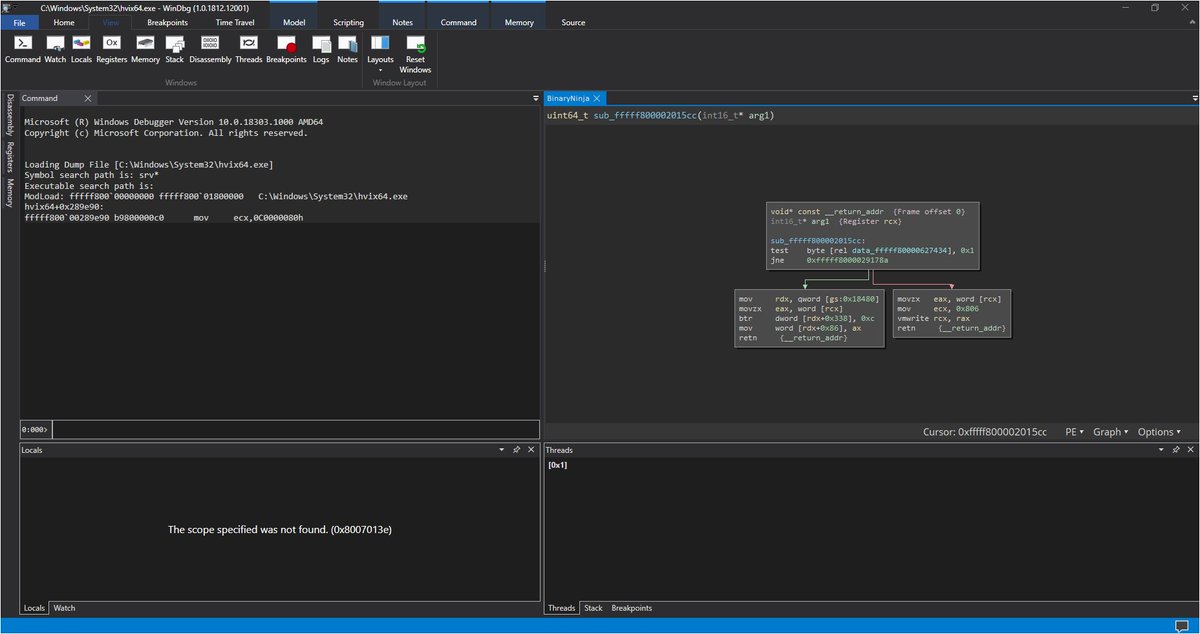The width and height of the screenshot is (1200, 634).
Task: Open the Scripting ribbon tab
Action: point(348,22)
